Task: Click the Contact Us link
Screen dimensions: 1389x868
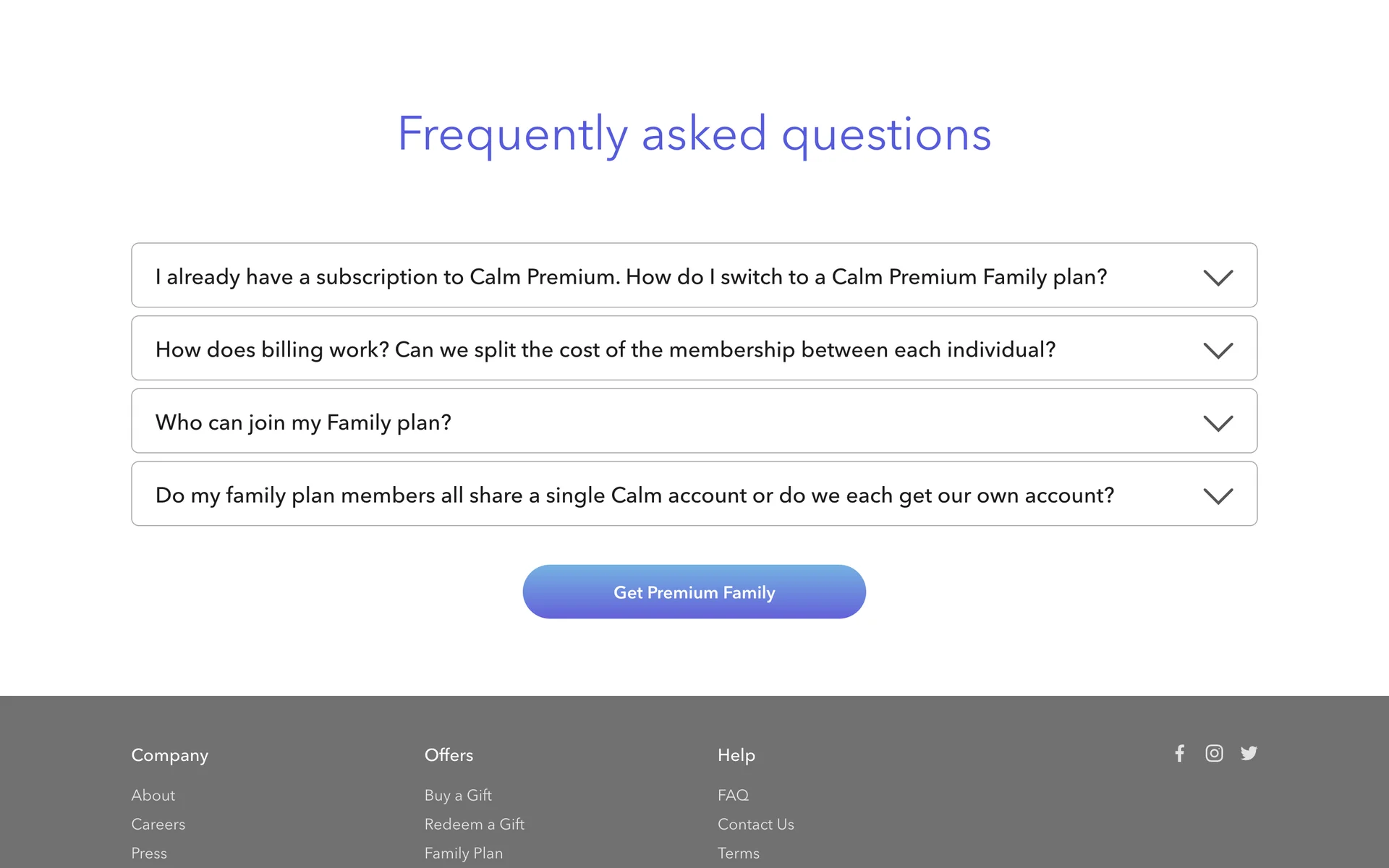Action: click(x=756, y=824)
